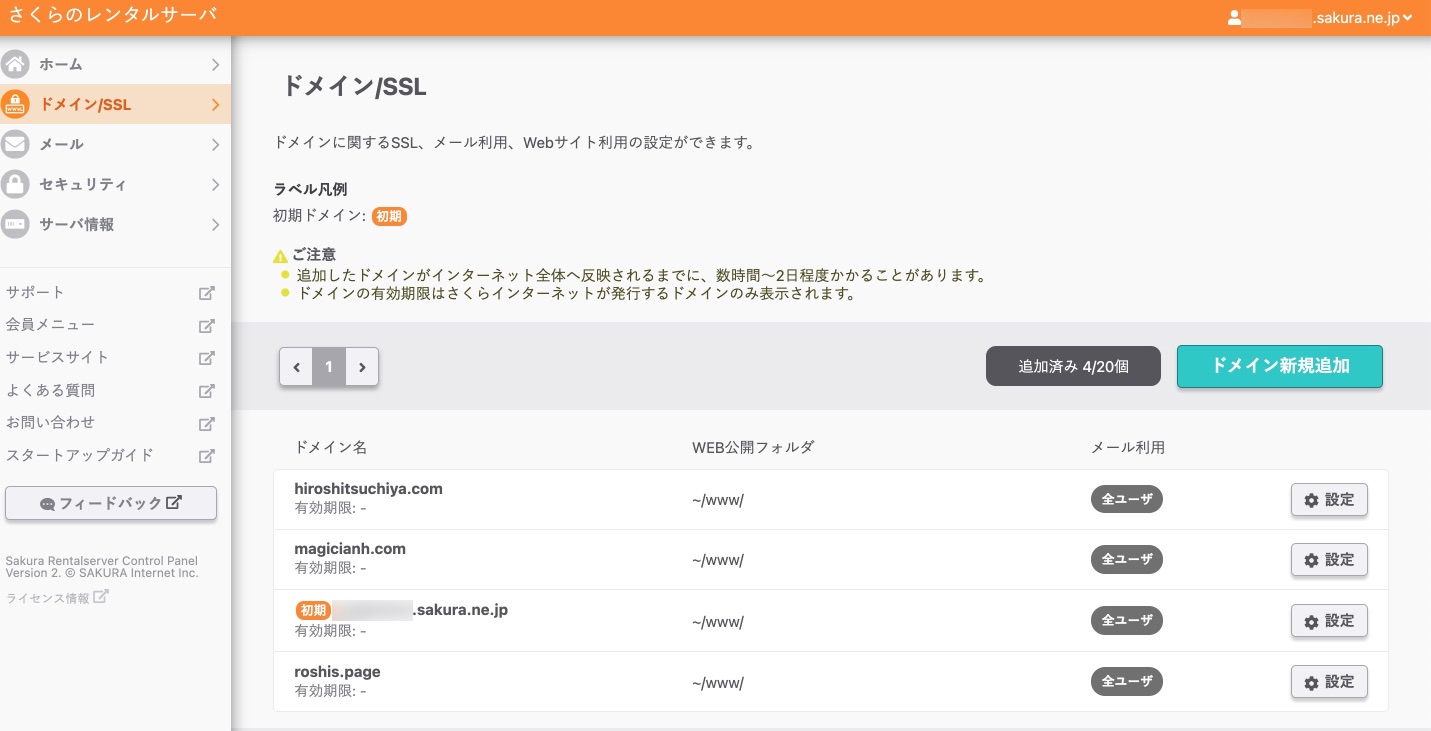The image size is (1431, 731).
Task: Open 設定 for roshis.page
Action: (x=1328, y=682)
